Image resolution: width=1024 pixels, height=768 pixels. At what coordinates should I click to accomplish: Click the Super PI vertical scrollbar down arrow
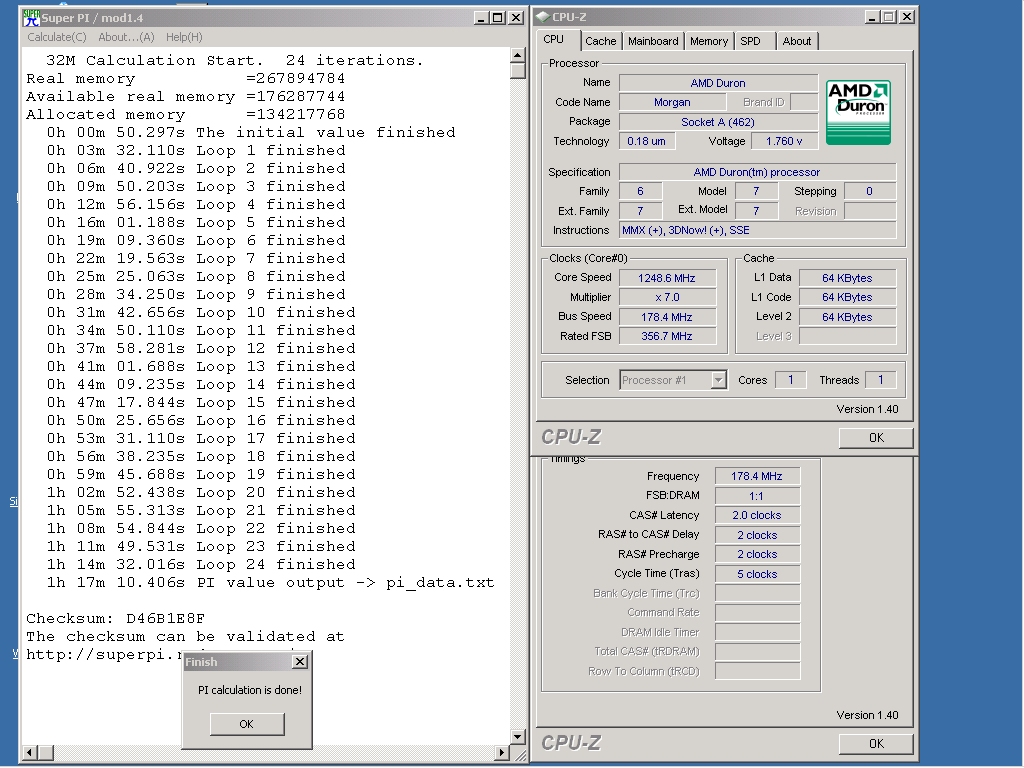[517, 737]
